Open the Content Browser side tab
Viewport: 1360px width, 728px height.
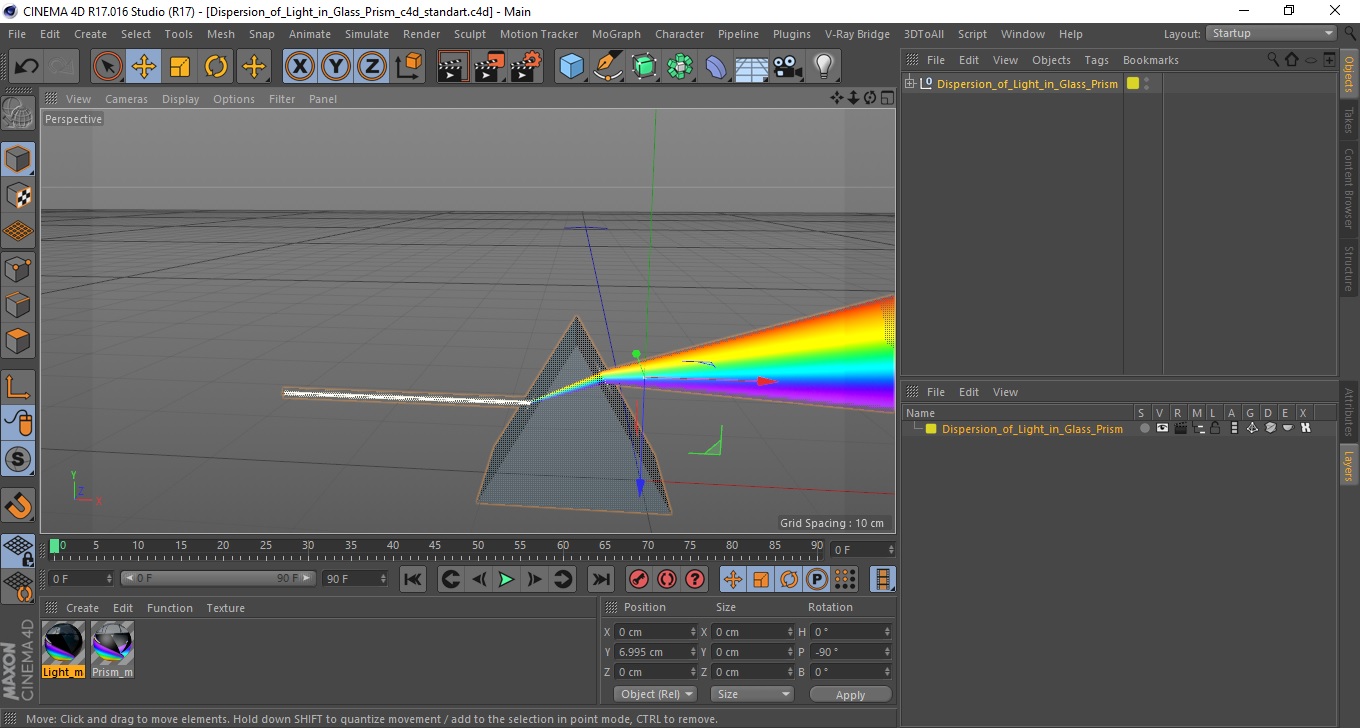point(1349,188)
